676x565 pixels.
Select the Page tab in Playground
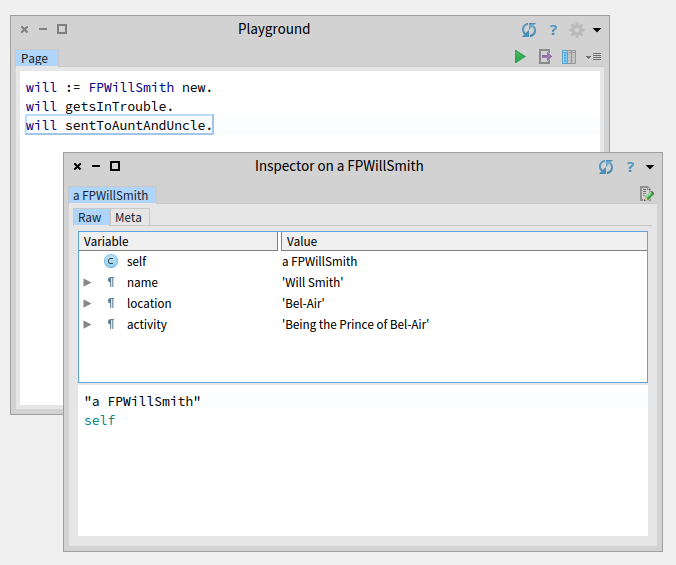[x=37, y=58]
